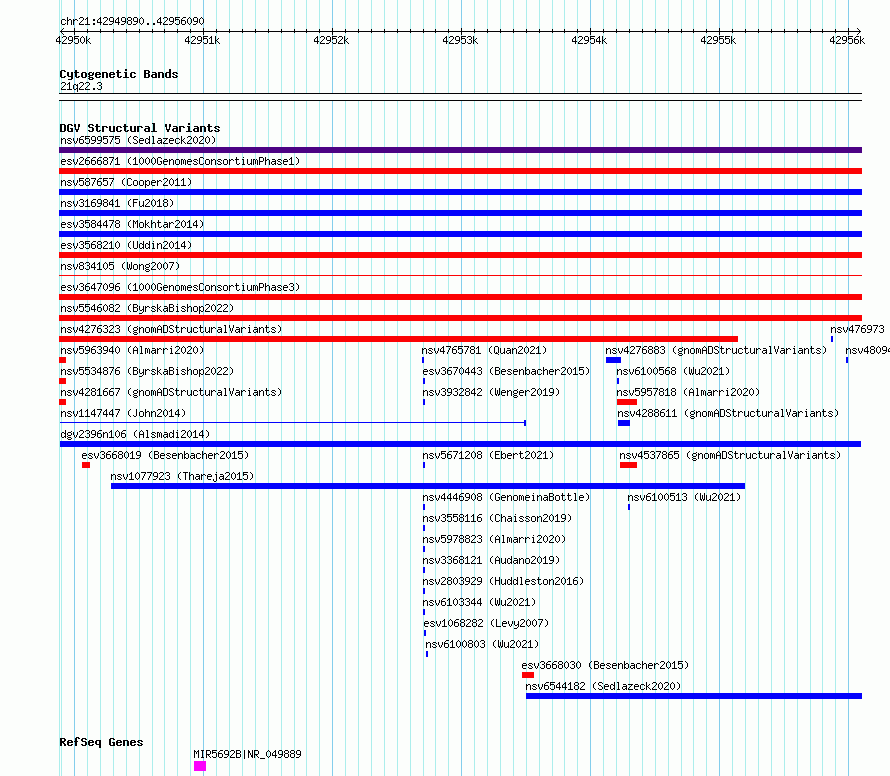This screenshot has width=890, height=776.
Task: Open nsv3368121 (Audano2019) label
Action: click(491, 560)
